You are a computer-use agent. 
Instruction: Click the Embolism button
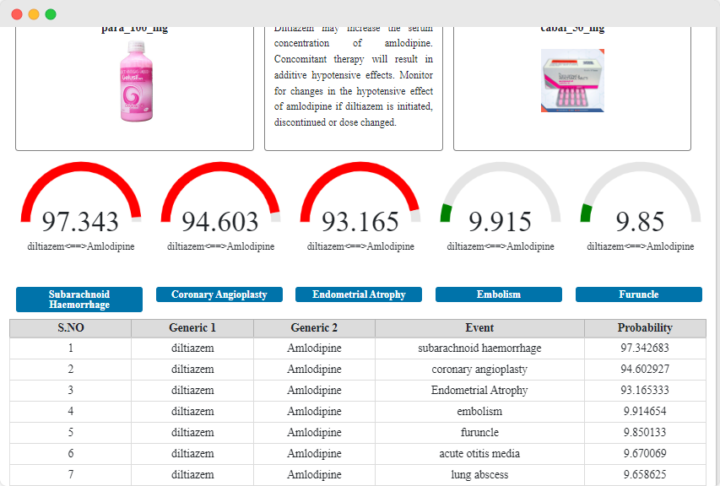(498, 295)
